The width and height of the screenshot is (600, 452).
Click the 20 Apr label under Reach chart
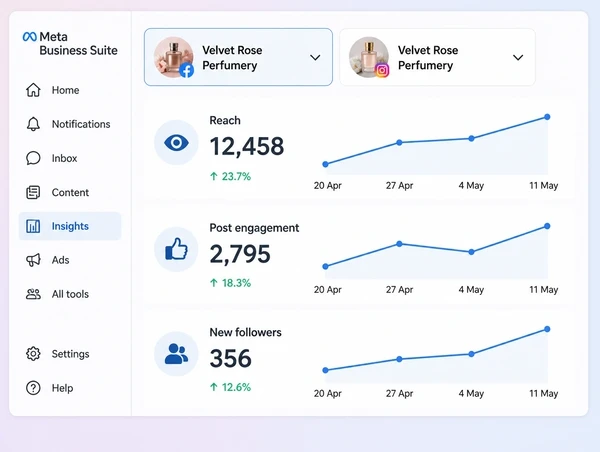[328, 186]
